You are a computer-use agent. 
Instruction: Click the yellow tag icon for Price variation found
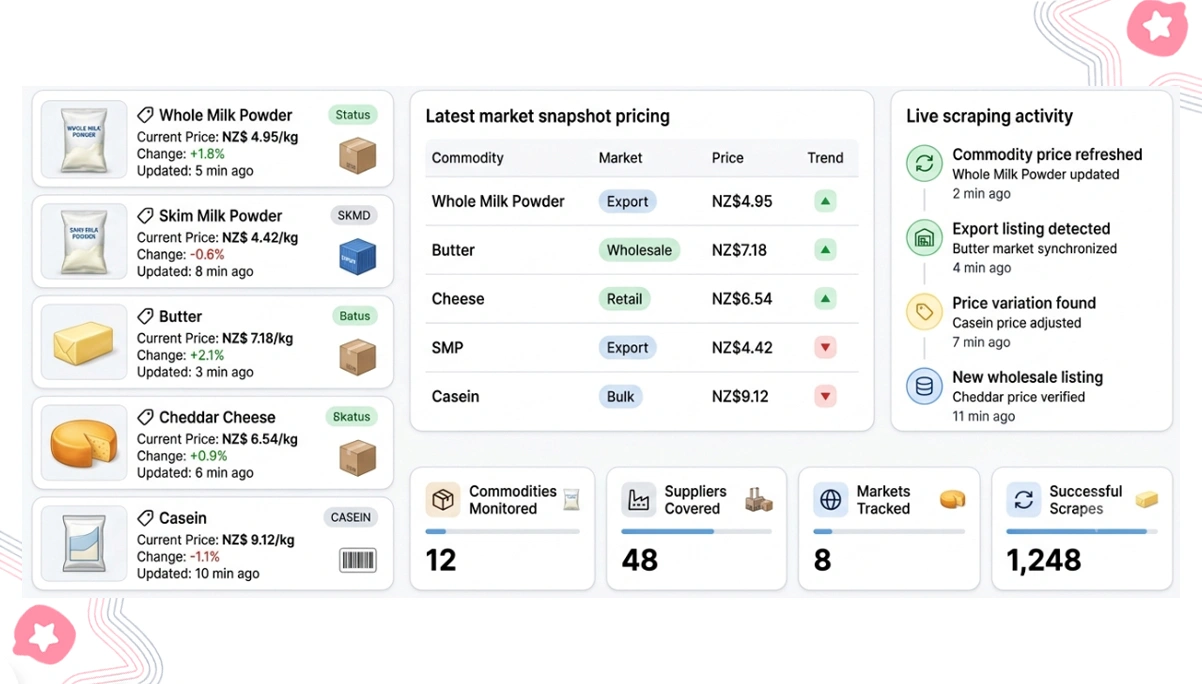[924, 312]
